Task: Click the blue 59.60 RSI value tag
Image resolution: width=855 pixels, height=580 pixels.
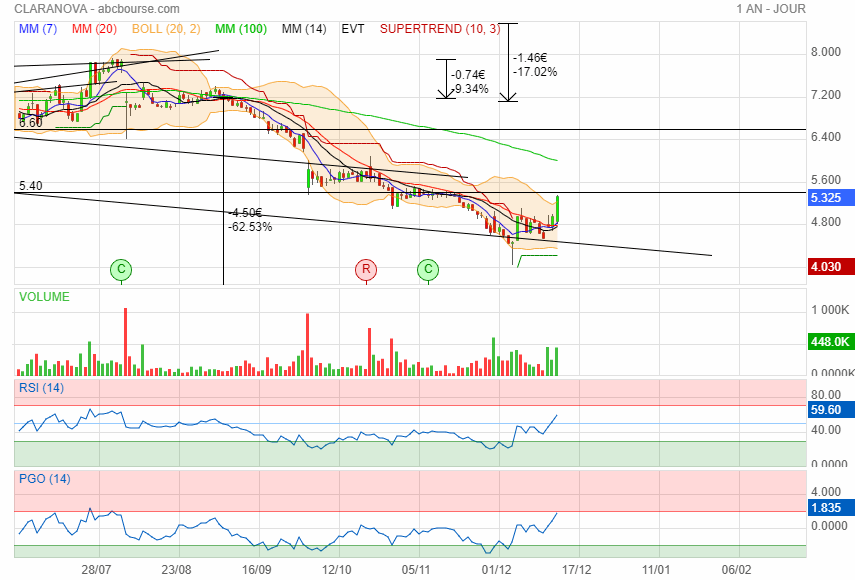Action: [830, 410]
